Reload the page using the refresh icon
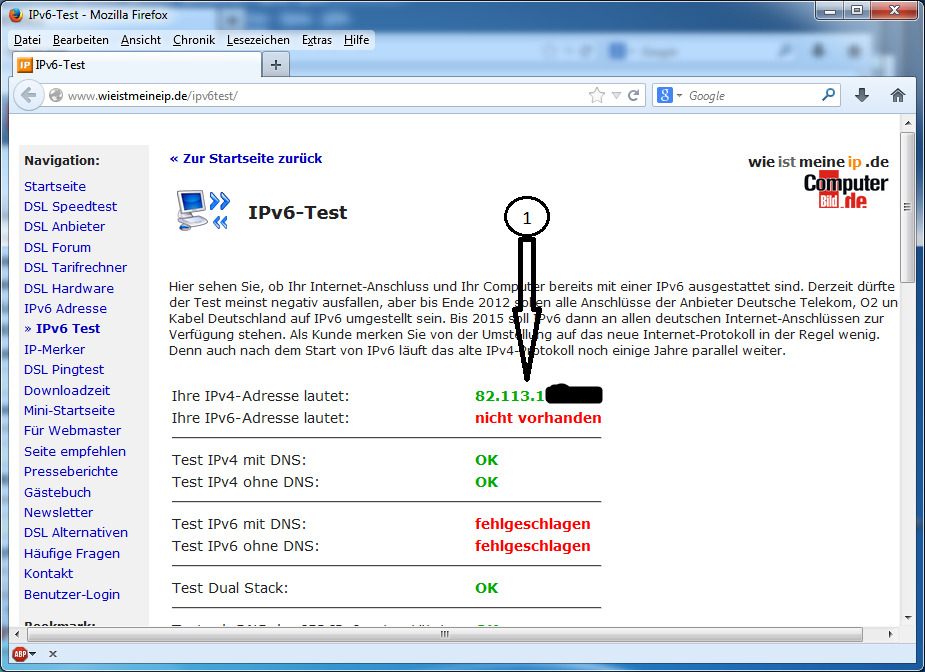The image size is (925, 672). 632,95
